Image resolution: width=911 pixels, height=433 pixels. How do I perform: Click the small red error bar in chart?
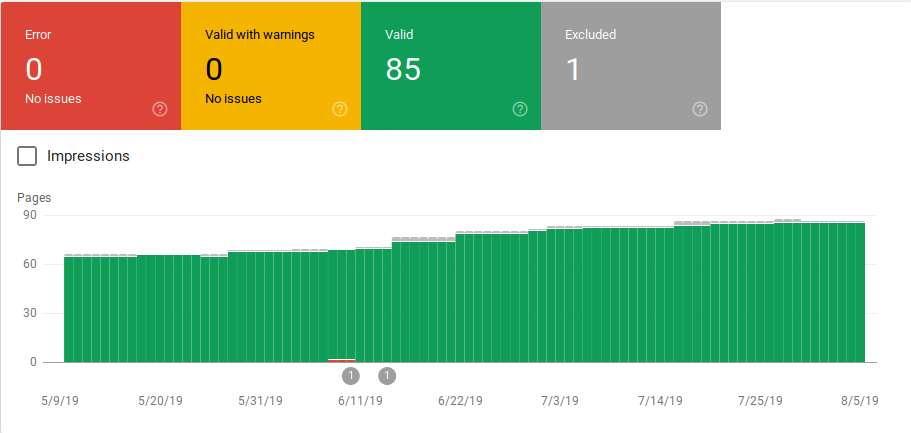(342, 359)
